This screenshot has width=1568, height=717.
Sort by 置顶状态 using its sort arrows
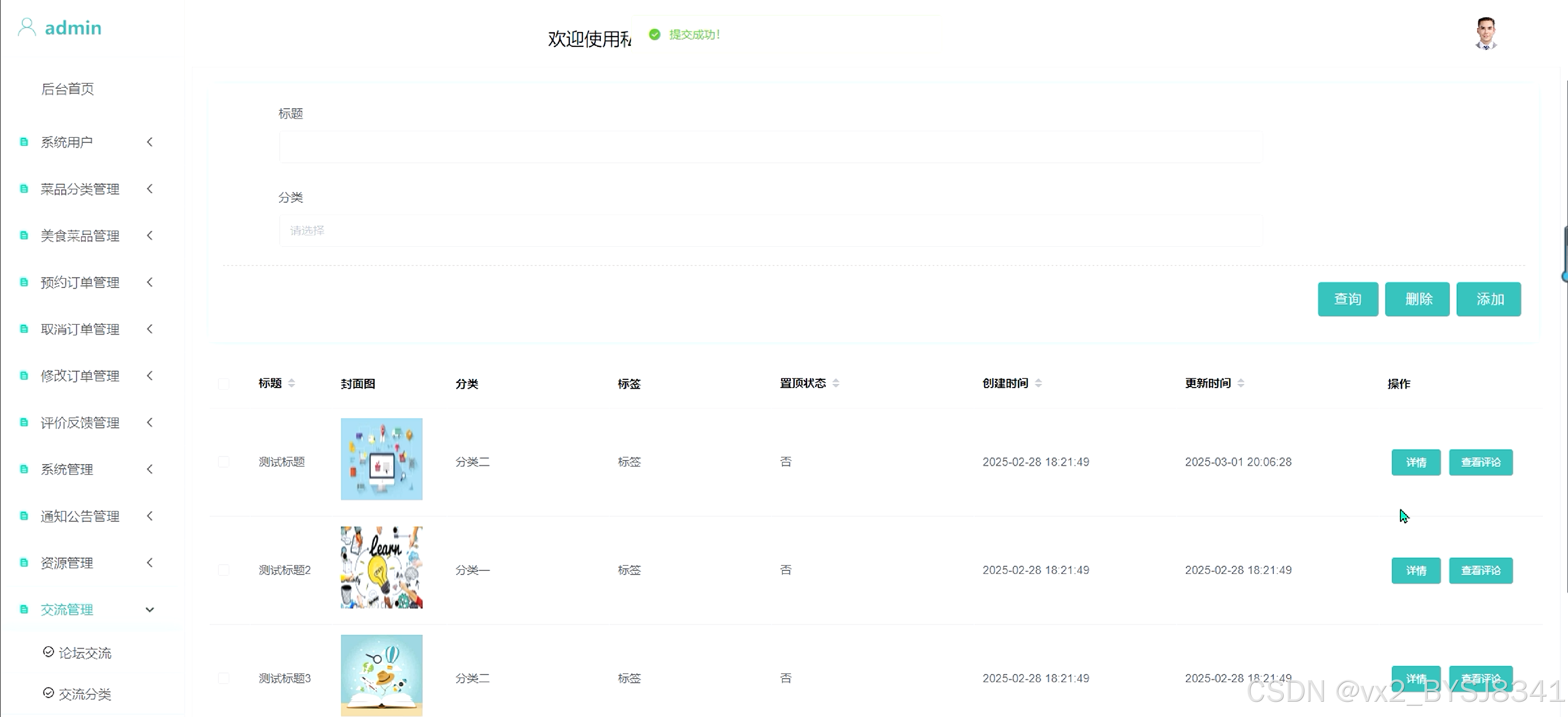click(836, 384)
